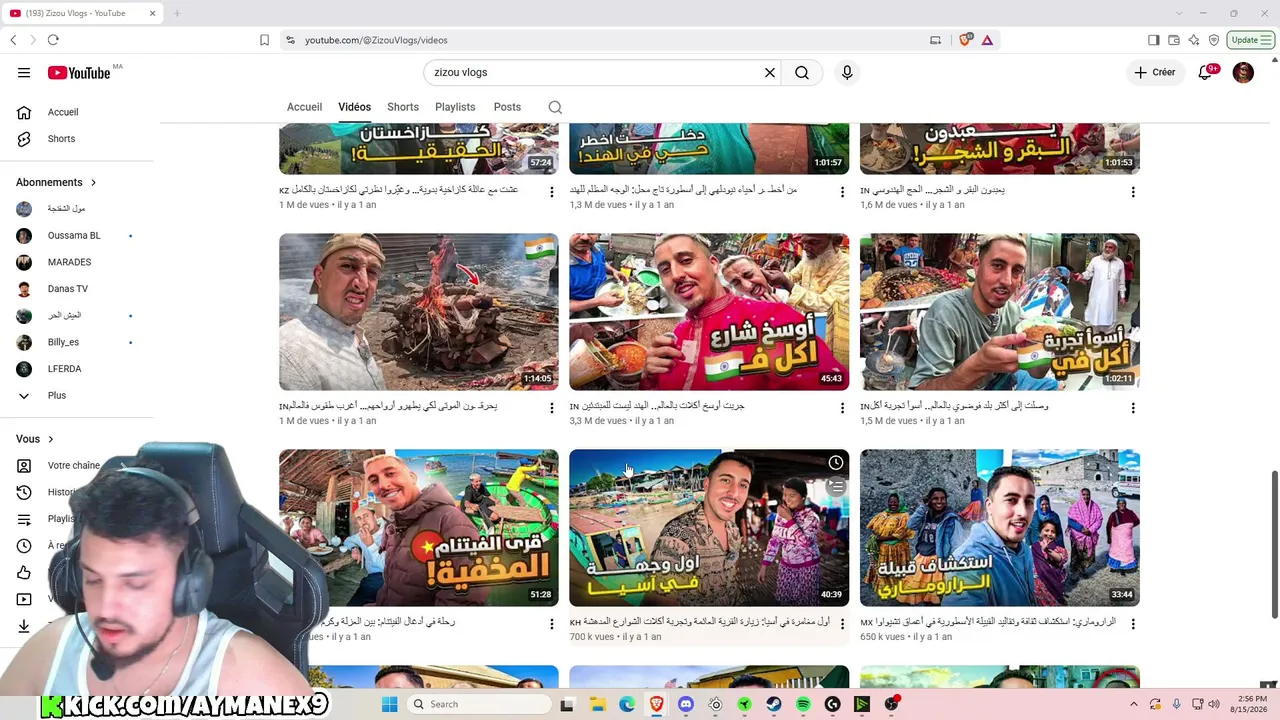Open Steam from the taskbar

pos(774,704)
